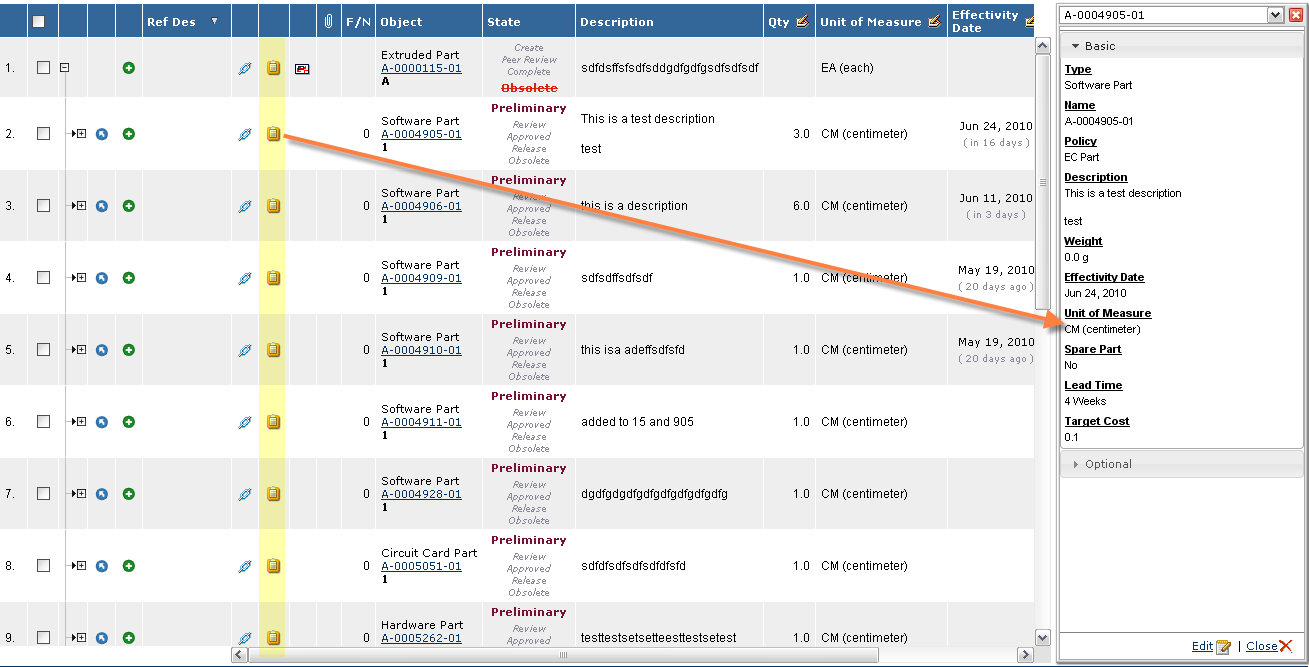Click the pencil icon beside Unit of Measure
This screenshot has height=667, width=1309.
934,21
